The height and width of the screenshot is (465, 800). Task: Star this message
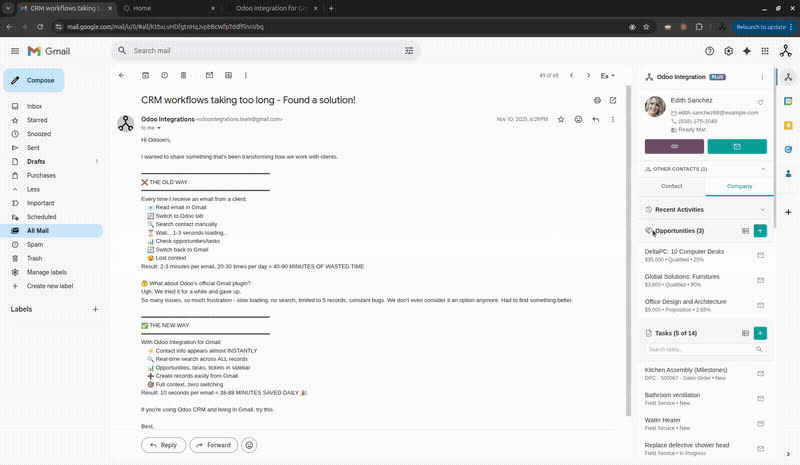(x=561, y=119)
